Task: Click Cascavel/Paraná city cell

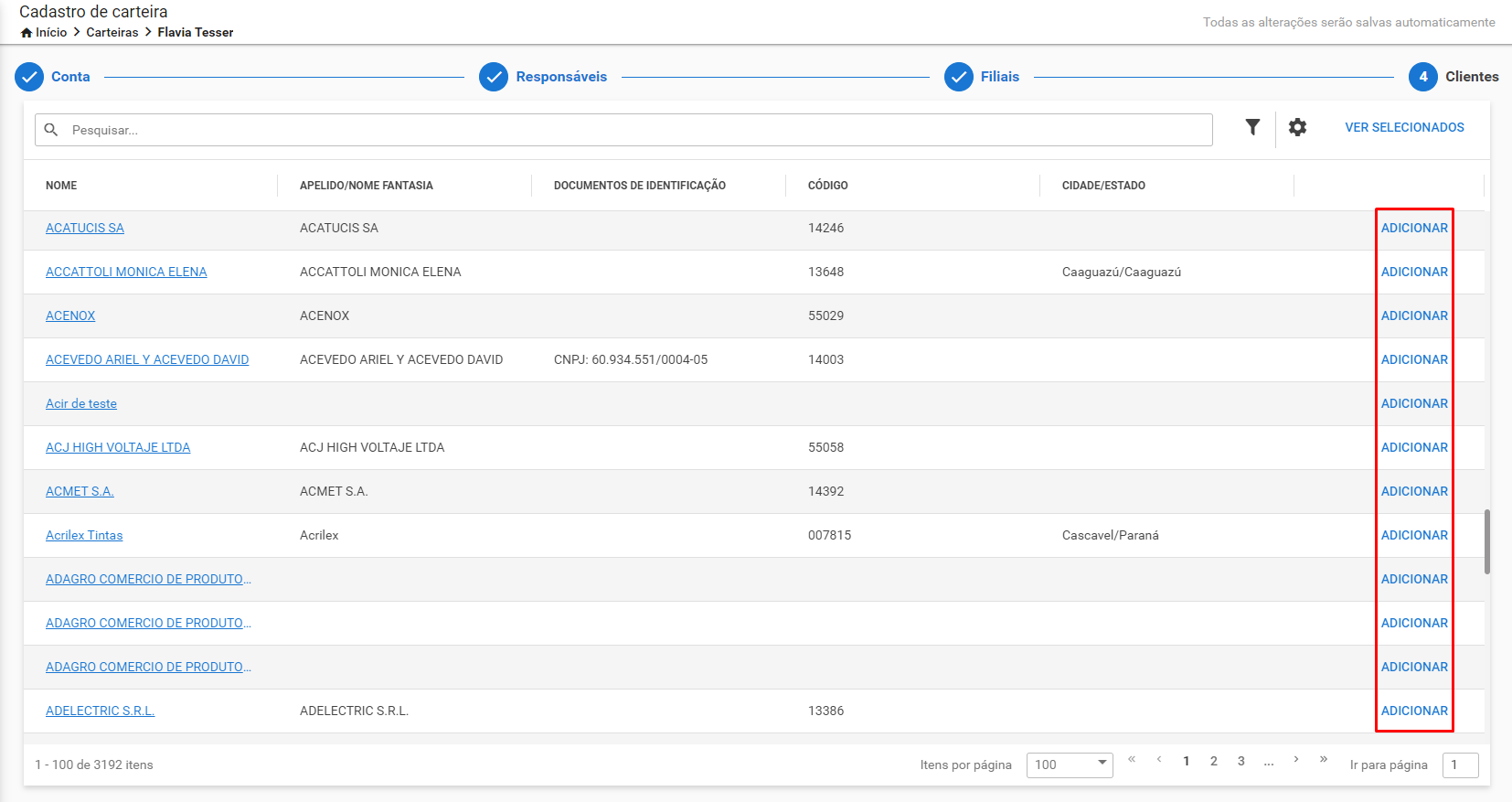Action: point(1111,535)
